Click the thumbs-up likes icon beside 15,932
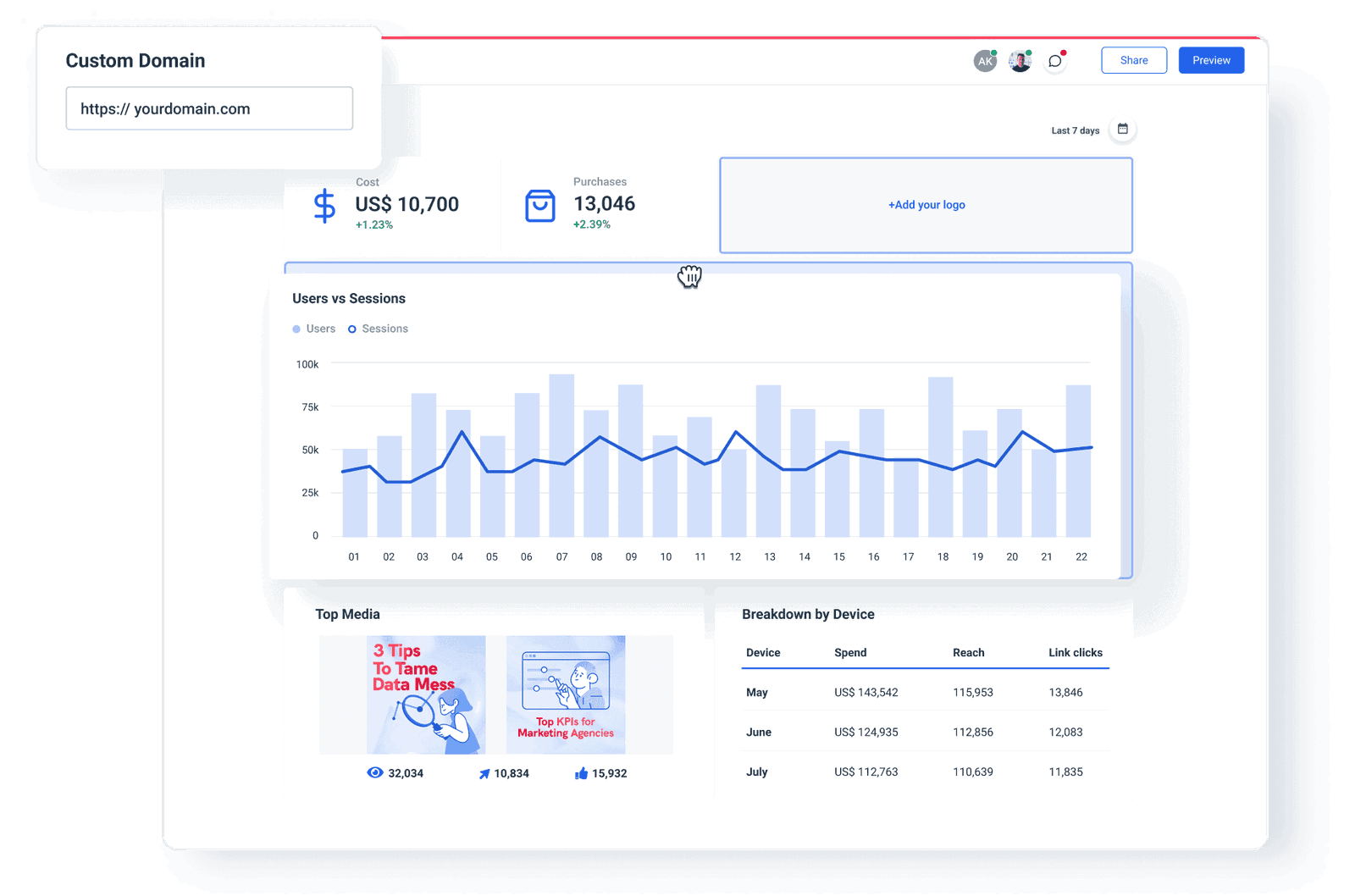Image resolution: width=1355 pixels, height=896 pixels. point(581,772)
